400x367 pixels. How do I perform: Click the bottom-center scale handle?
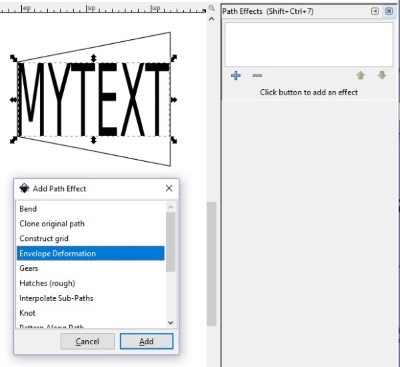pyautogui.click(x=93, y=140)
